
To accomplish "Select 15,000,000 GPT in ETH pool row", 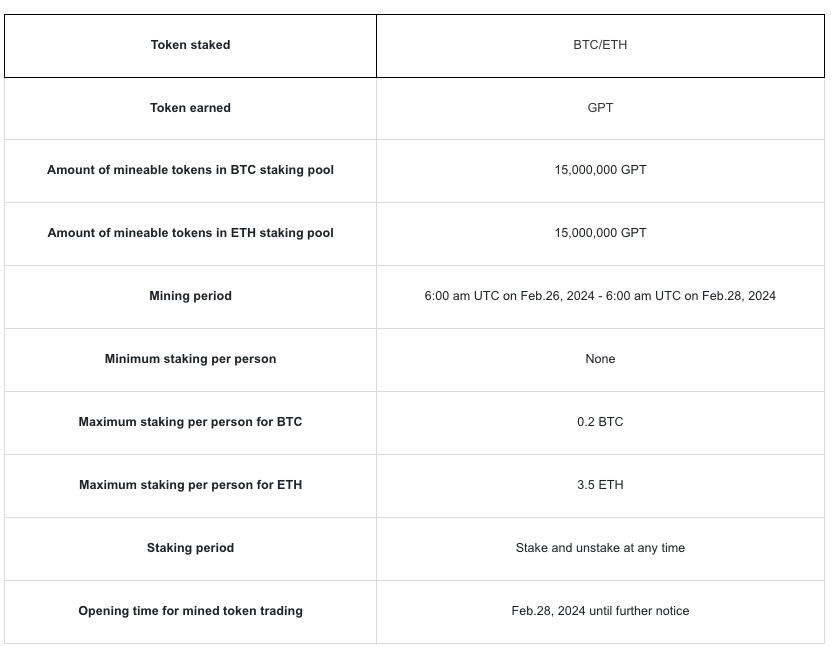I will click(600, 233).
